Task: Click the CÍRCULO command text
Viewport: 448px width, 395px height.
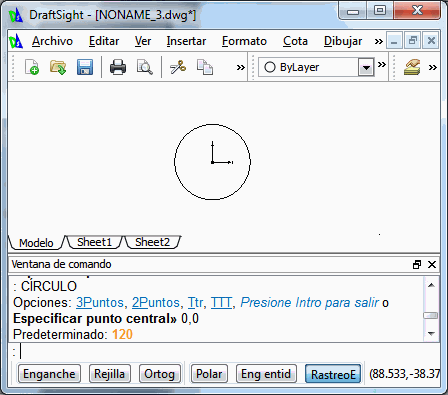Action: click(49, 286)
